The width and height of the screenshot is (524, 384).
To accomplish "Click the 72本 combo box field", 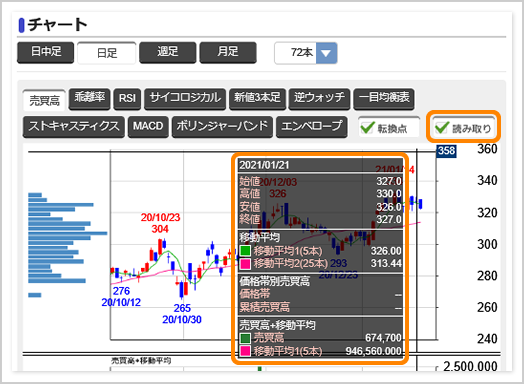I will point(305,53).
